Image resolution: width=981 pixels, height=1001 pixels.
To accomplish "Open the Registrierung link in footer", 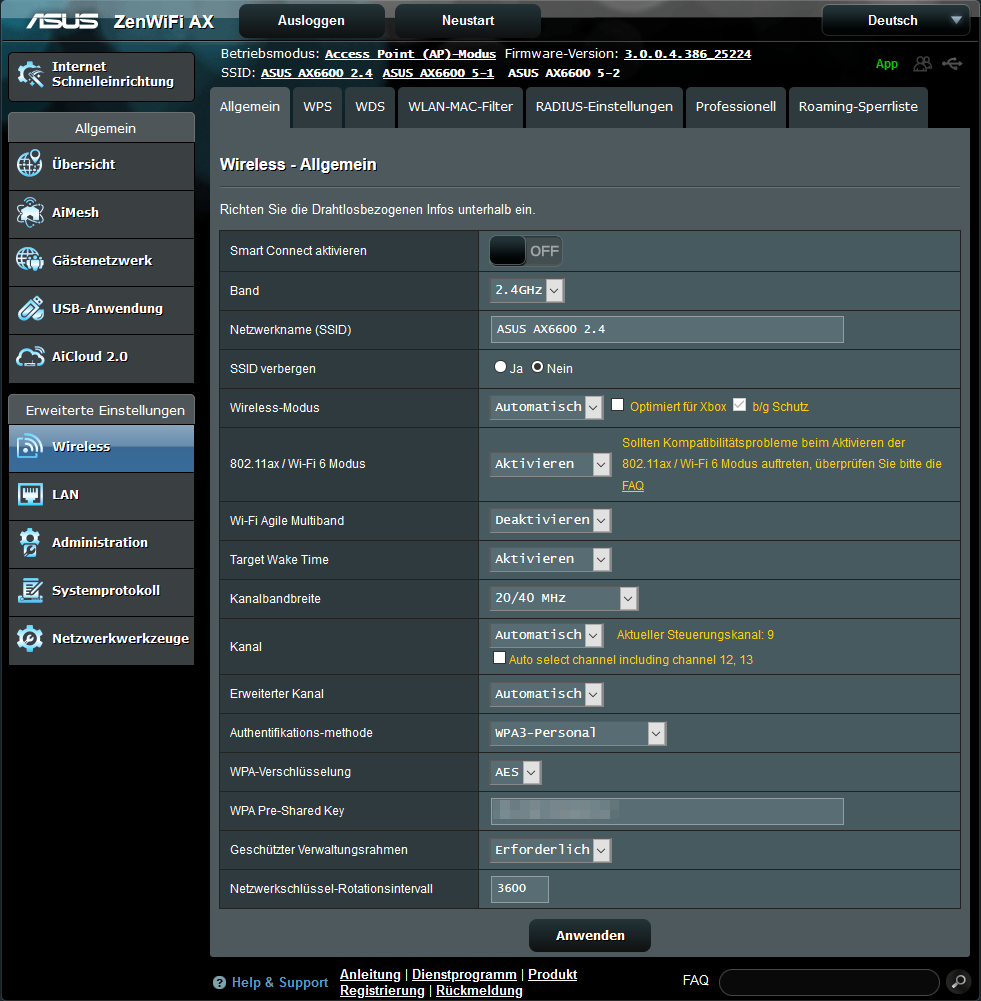I will (382, 991).
